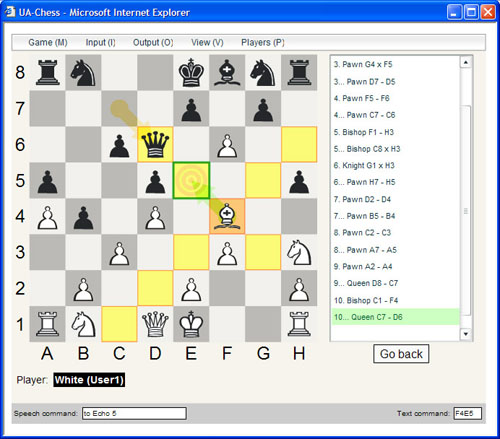Click highlighted target square E3
Viewport: 500px width, 439px height.
pyautogui.click(x=191, y=252)
